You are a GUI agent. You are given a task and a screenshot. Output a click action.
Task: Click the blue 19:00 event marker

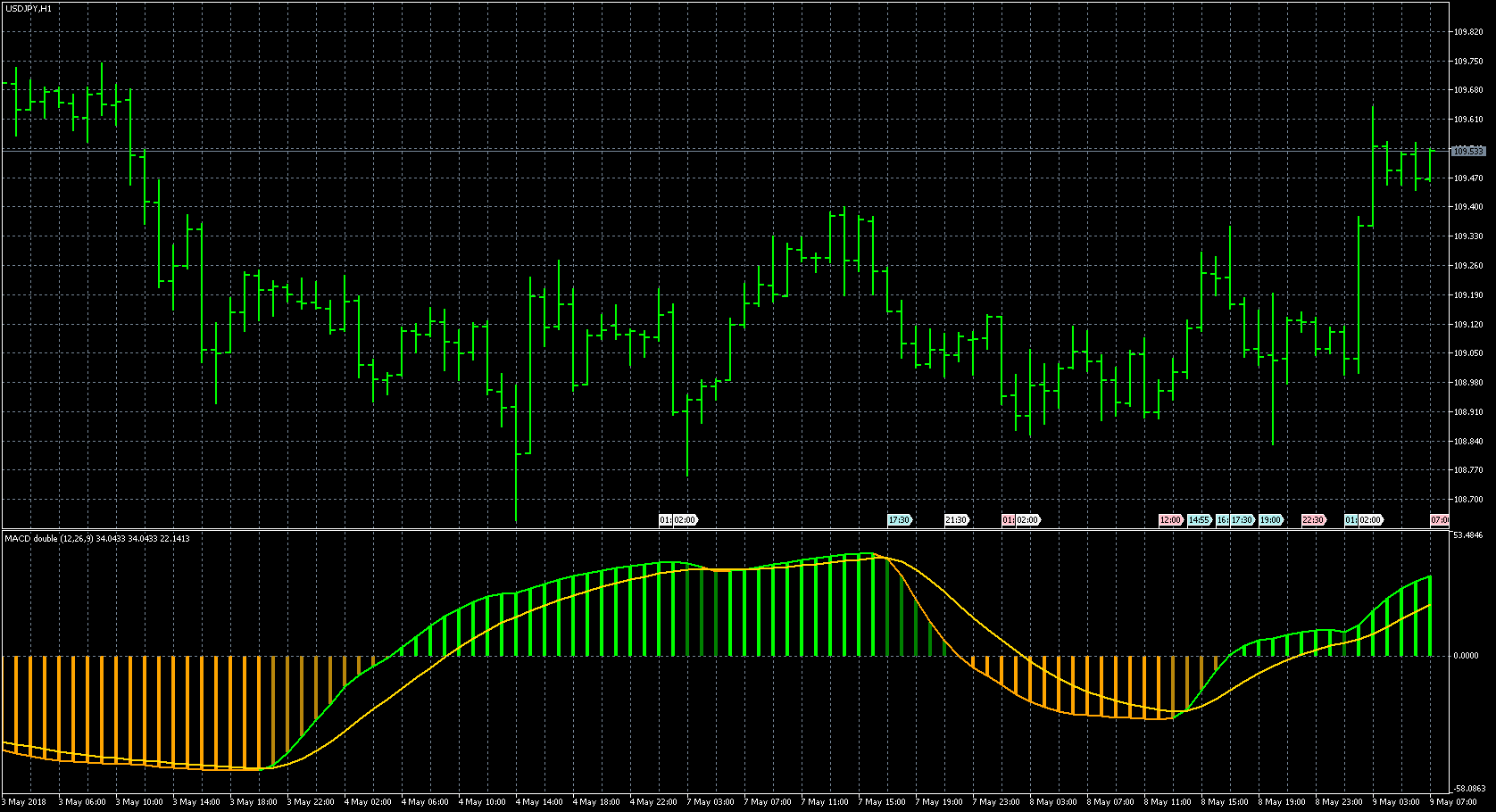click(x=1270, y=519)
